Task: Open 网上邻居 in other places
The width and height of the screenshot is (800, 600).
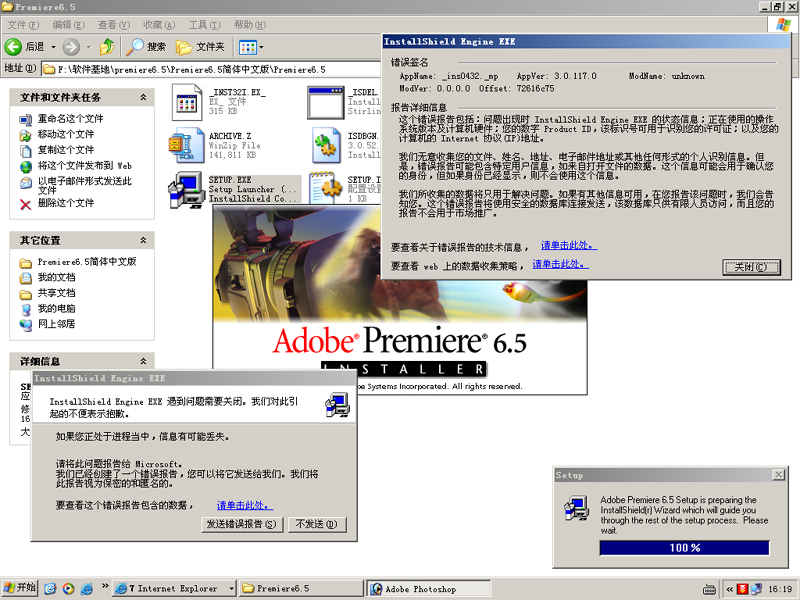Action: [x=57, y=323]
